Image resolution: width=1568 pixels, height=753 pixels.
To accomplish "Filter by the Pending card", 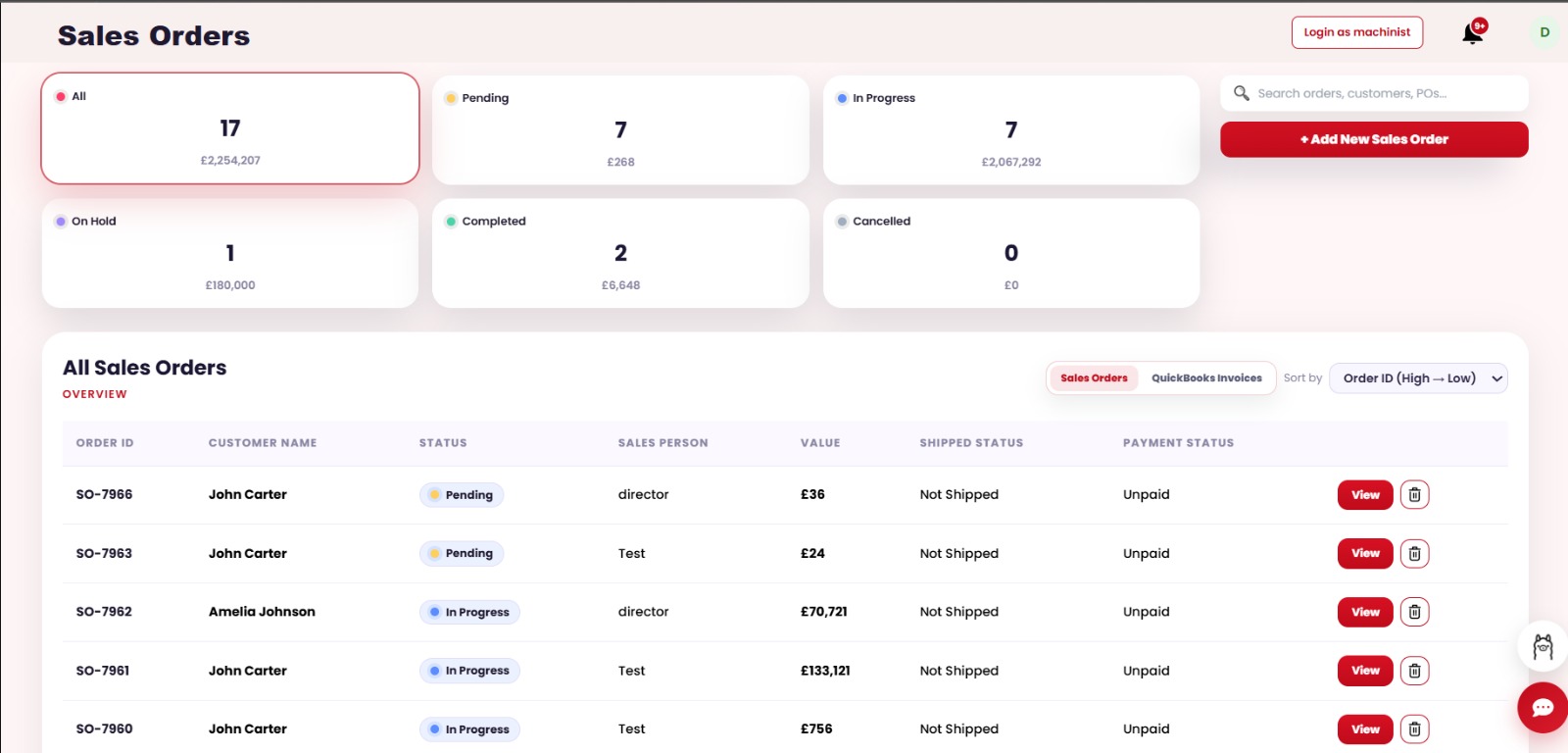I will pos(620,129).
